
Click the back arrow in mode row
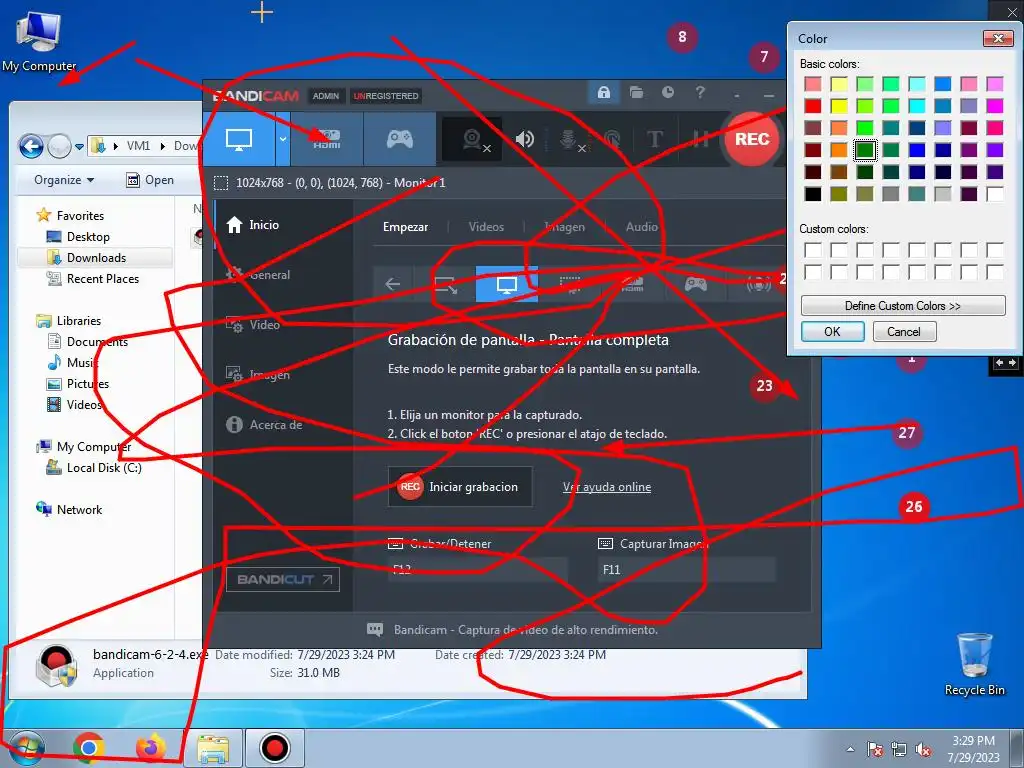pyautogui.click(x=392, y=284)
